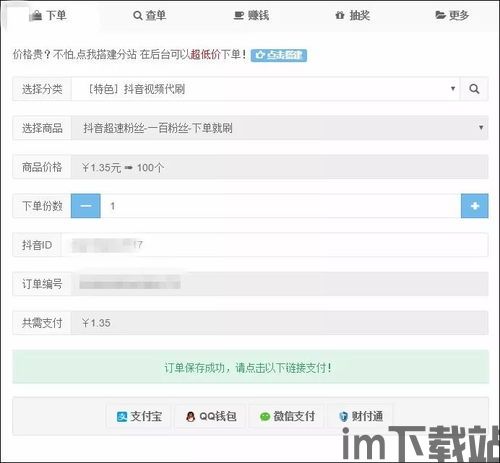The image size is (500, 463).
Task: Go to the 抽奖 tab
Action: [353, 16]
